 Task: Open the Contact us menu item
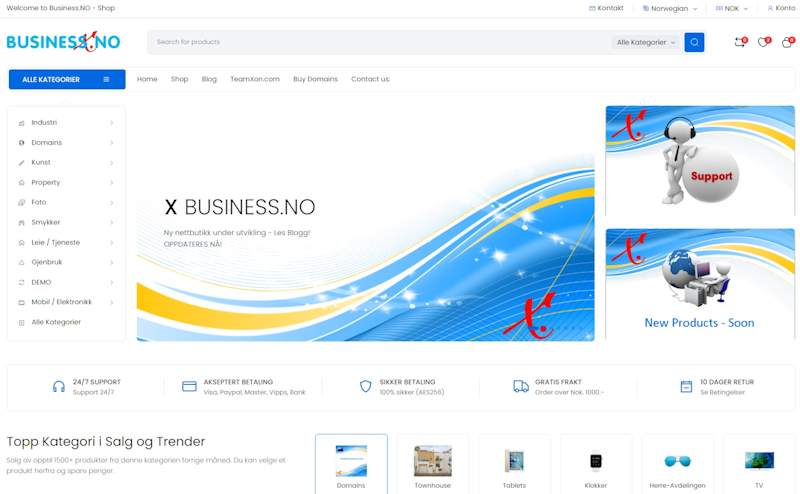(370, 79)
